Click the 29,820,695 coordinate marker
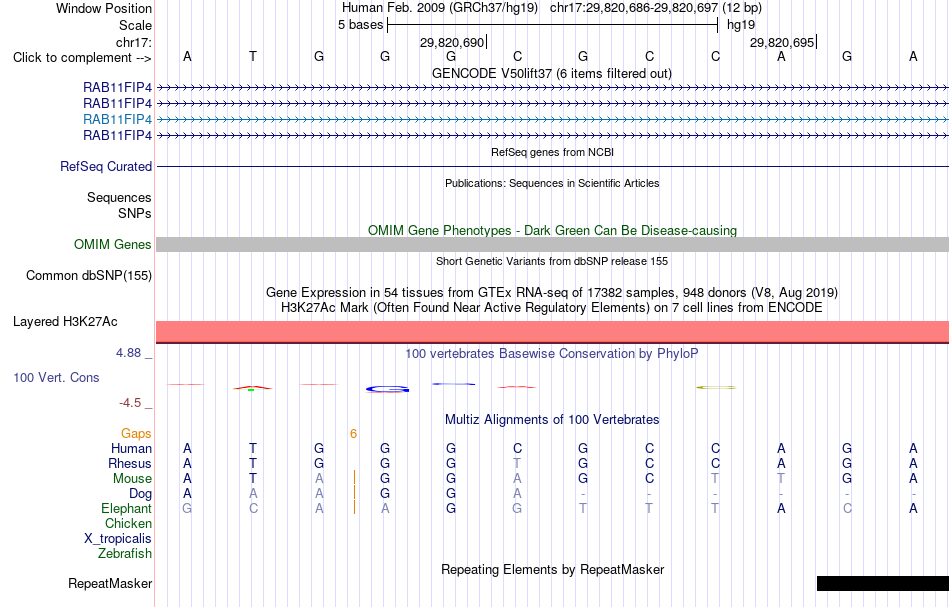The height and width of the screenshot is (607, 950). click(x=782, y=42)
